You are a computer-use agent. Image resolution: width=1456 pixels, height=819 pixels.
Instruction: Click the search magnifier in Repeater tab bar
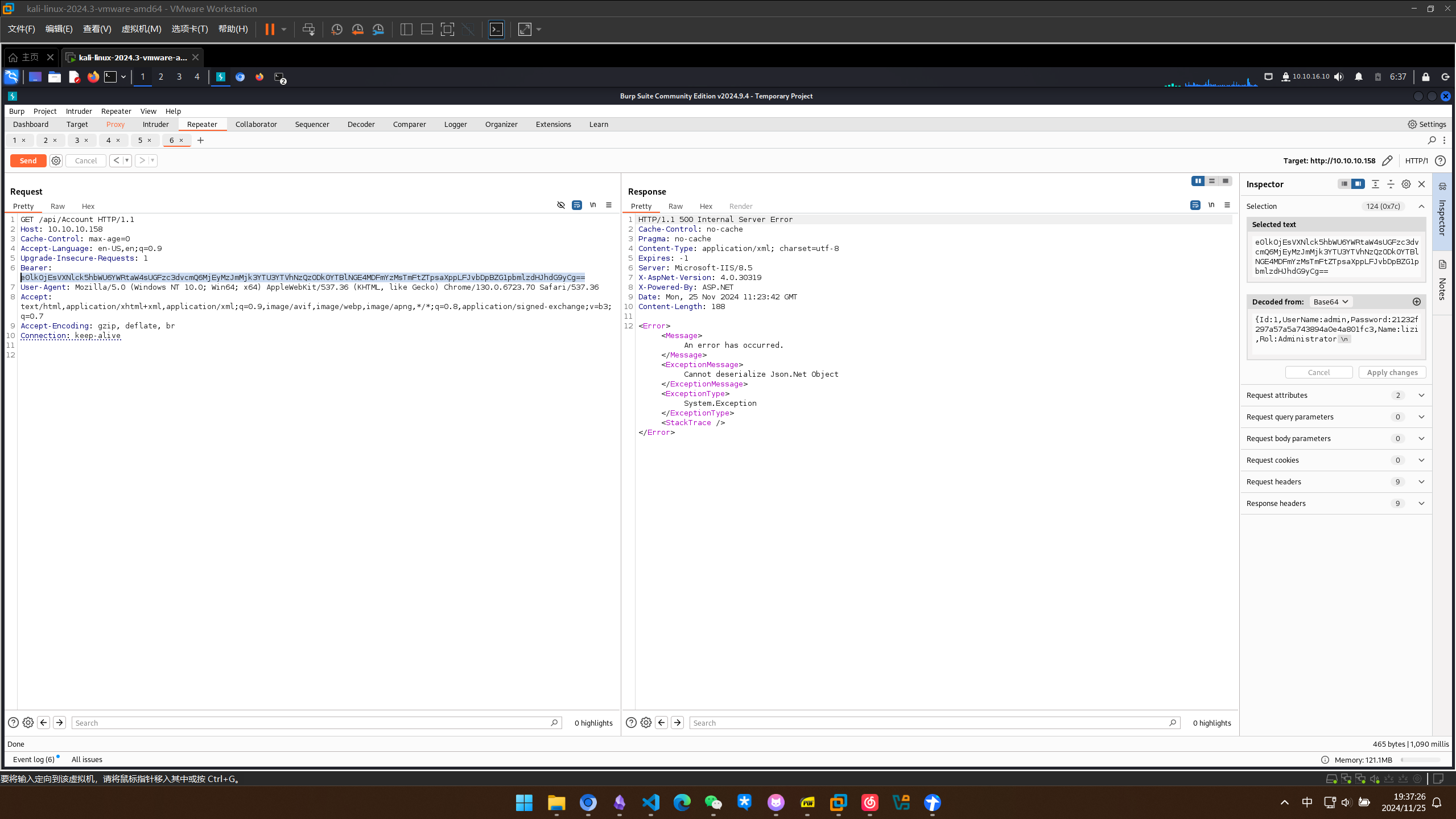tap(1432, 140)
